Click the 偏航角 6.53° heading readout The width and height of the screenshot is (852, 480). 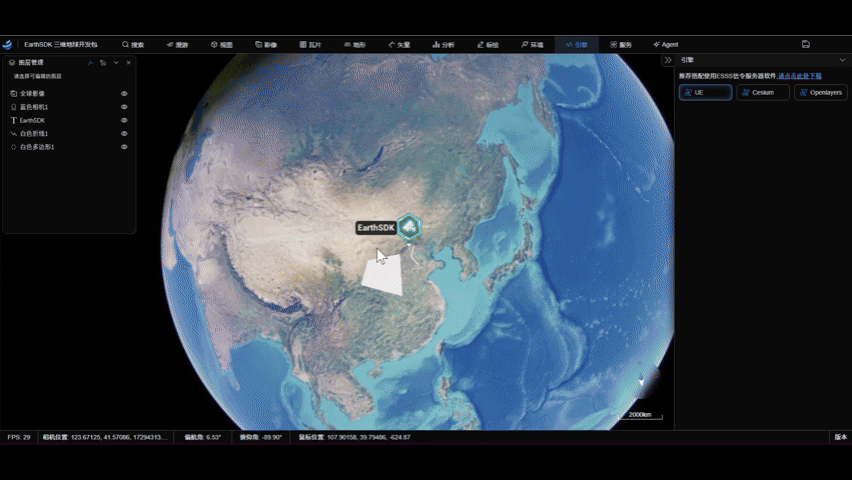[x=203, y=437]
